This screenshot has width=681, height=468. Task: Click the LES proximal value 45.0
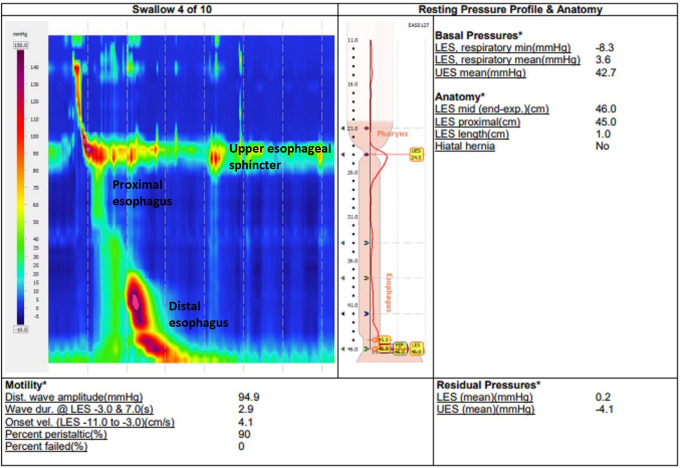click(606, 122)
